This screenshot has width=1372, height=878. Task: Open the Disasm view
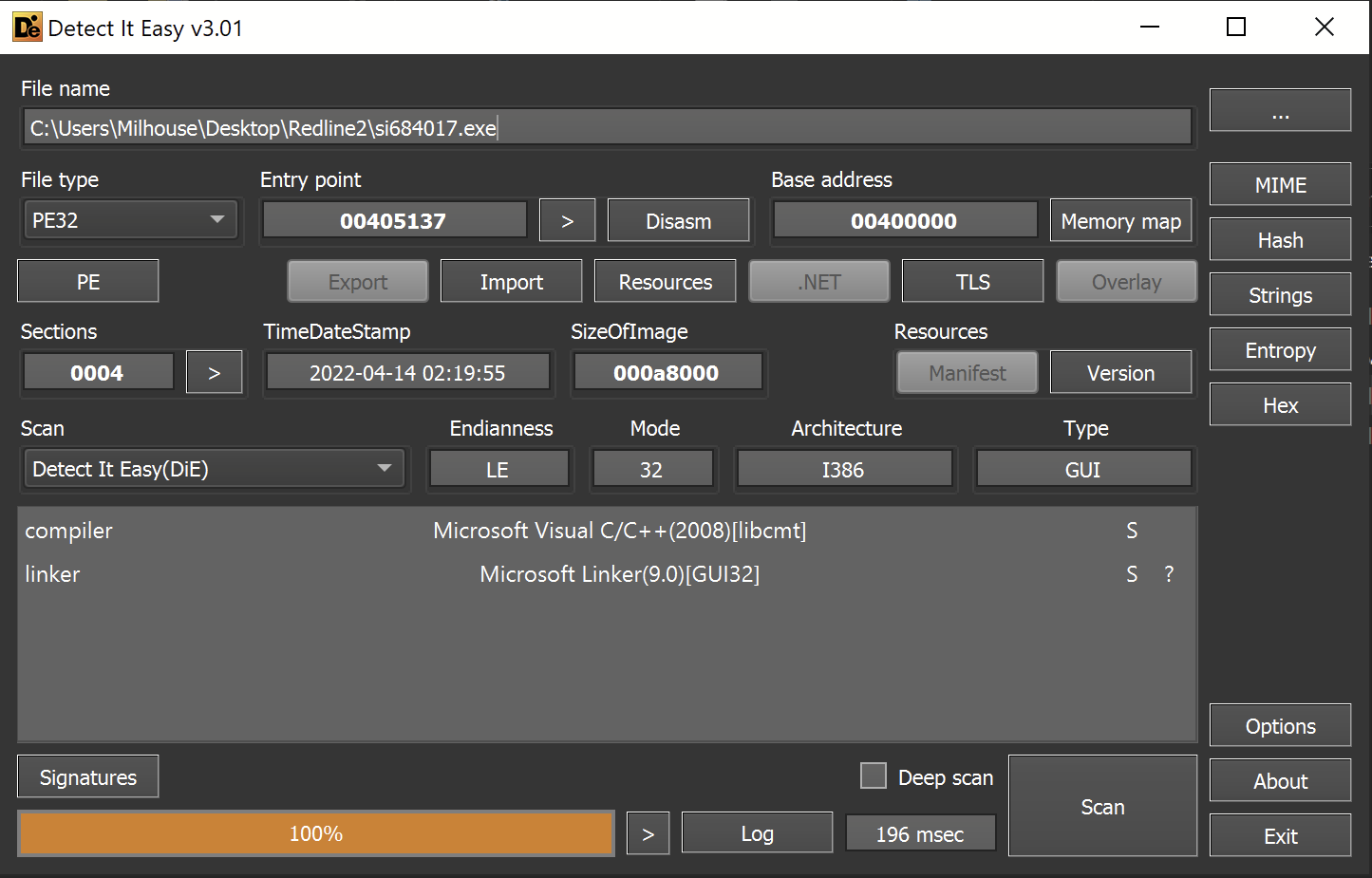(x=677, y=219)
